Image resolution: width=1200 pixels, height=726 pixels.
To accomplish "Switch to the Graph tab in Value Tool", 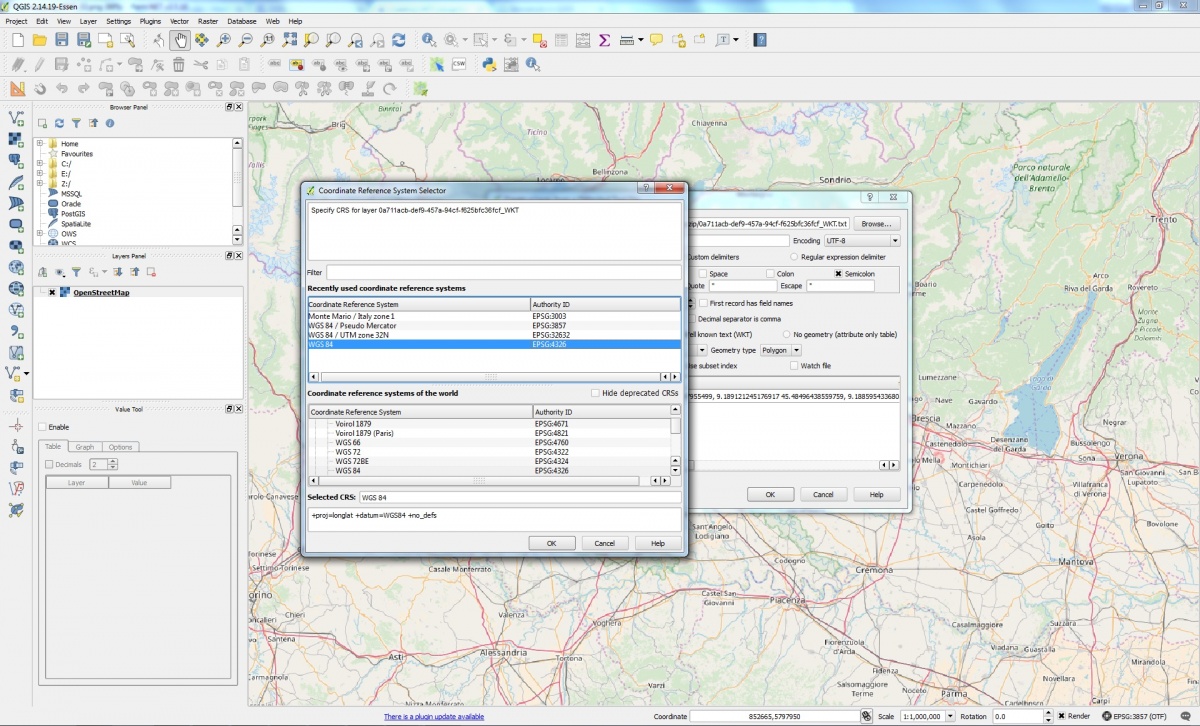I will (84, 447).
